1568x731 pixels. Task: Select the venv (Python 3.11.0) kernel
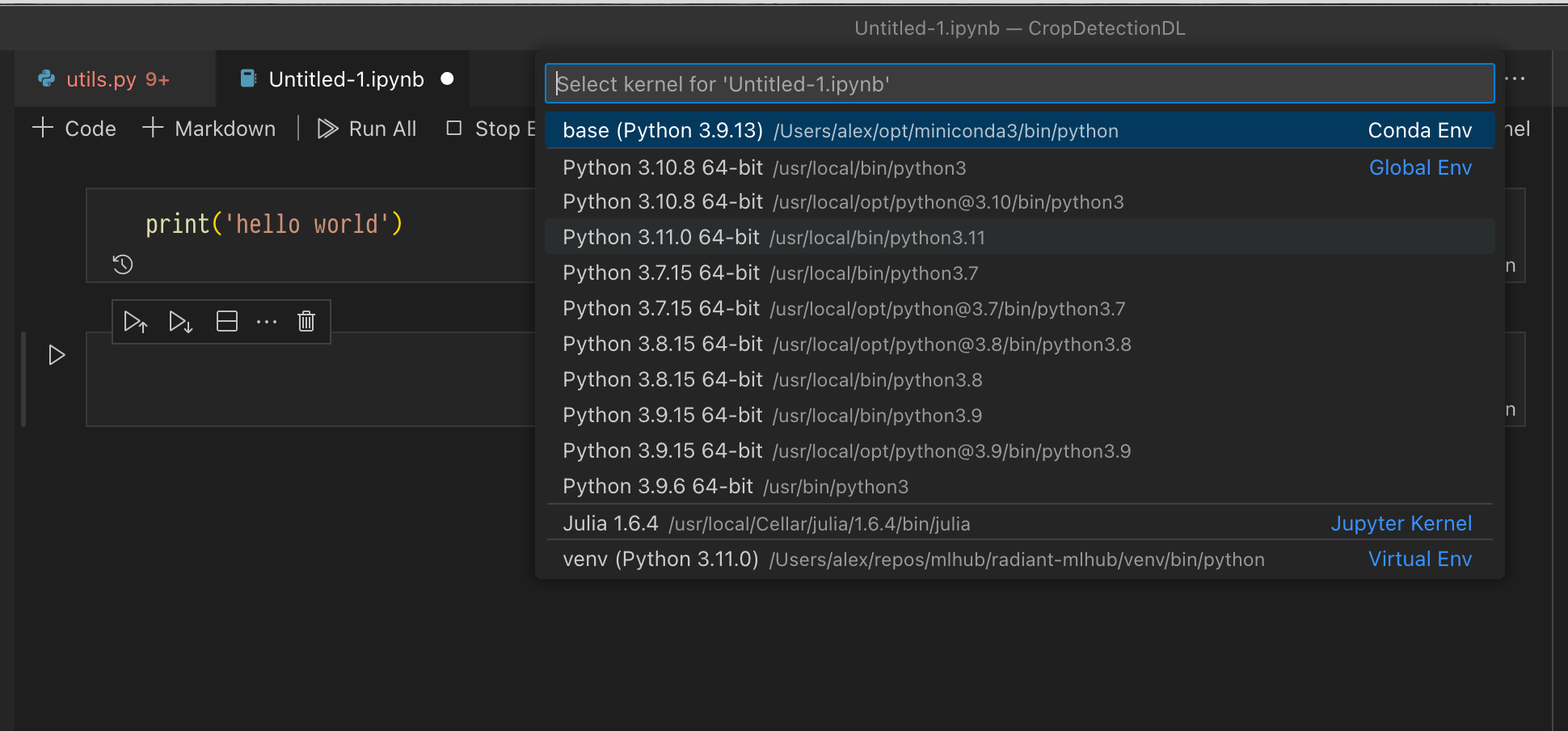tap(1019, 559)
